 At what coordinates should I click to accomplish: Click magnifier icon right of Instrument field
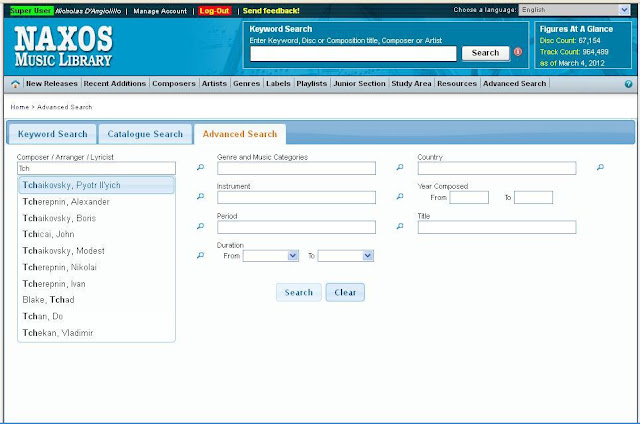[400, 196]
